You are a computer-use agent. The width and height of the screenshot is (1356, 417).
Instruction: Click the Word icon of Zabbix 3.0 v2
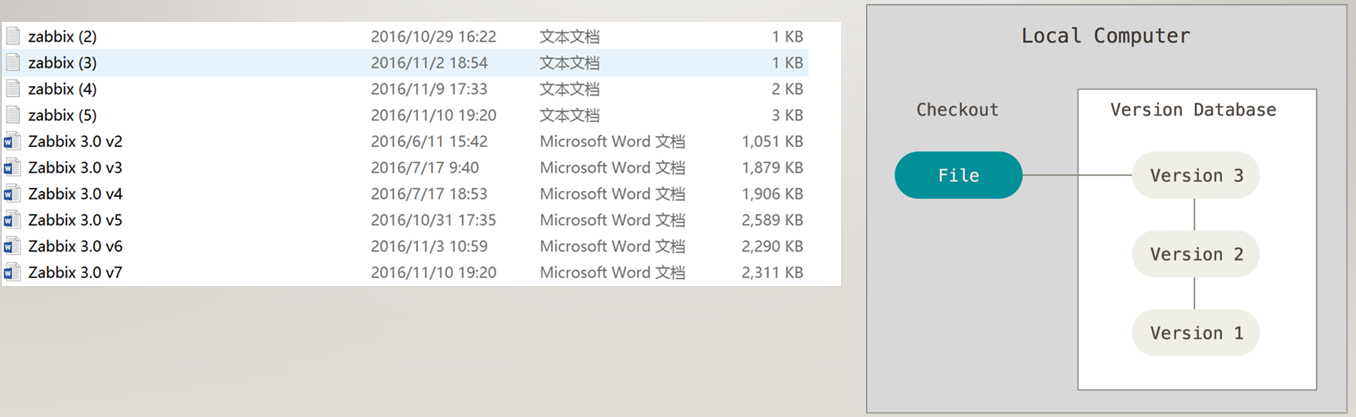pos(12,141)
